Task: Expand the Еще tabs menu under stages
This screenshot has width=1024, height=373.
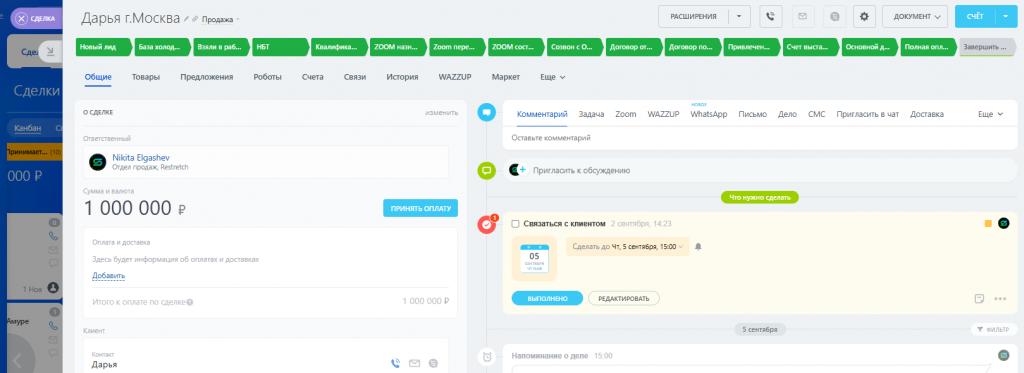Action: pos(552,77)
